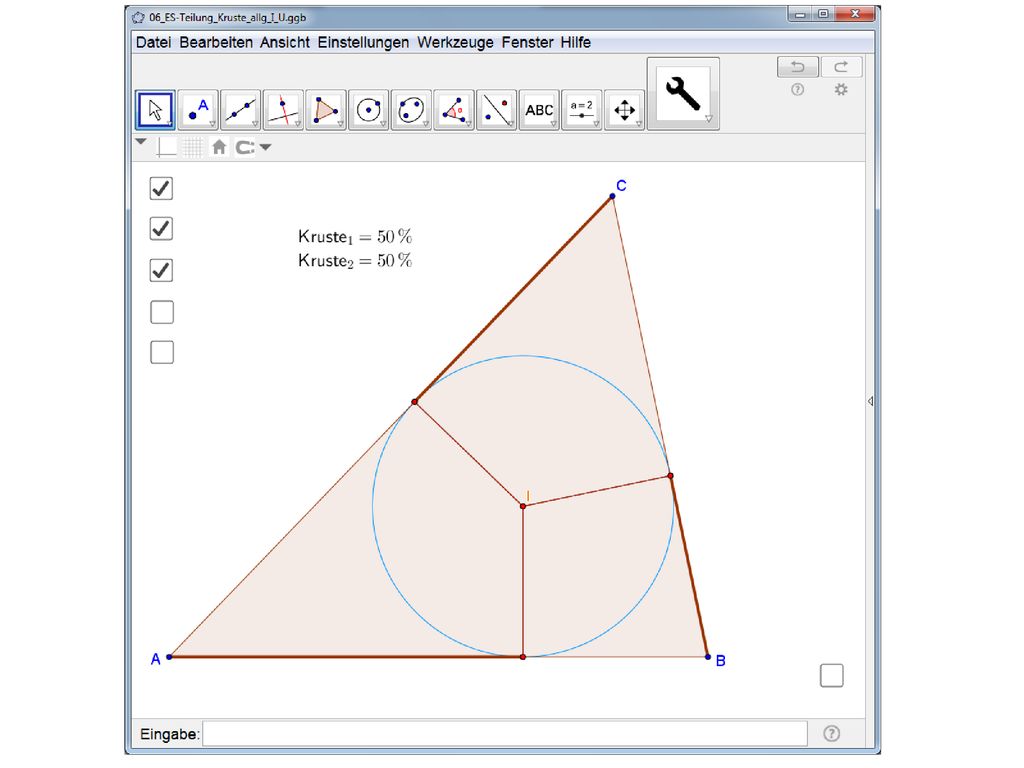Click the Eingabe input field
Viewport: 1024px width, 768px height.
click(505, 734)
